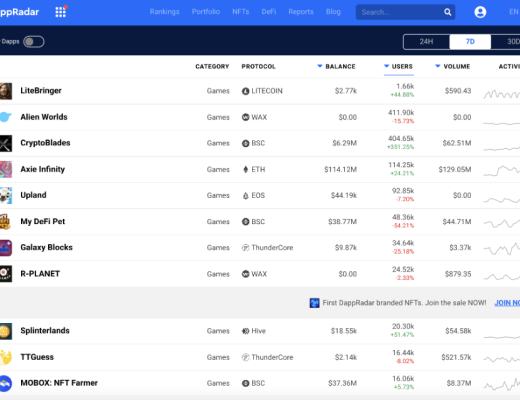Click the CryptoBlades dapp logo
The height and width of the screenshot is (400, 520).
coord(6,143)
